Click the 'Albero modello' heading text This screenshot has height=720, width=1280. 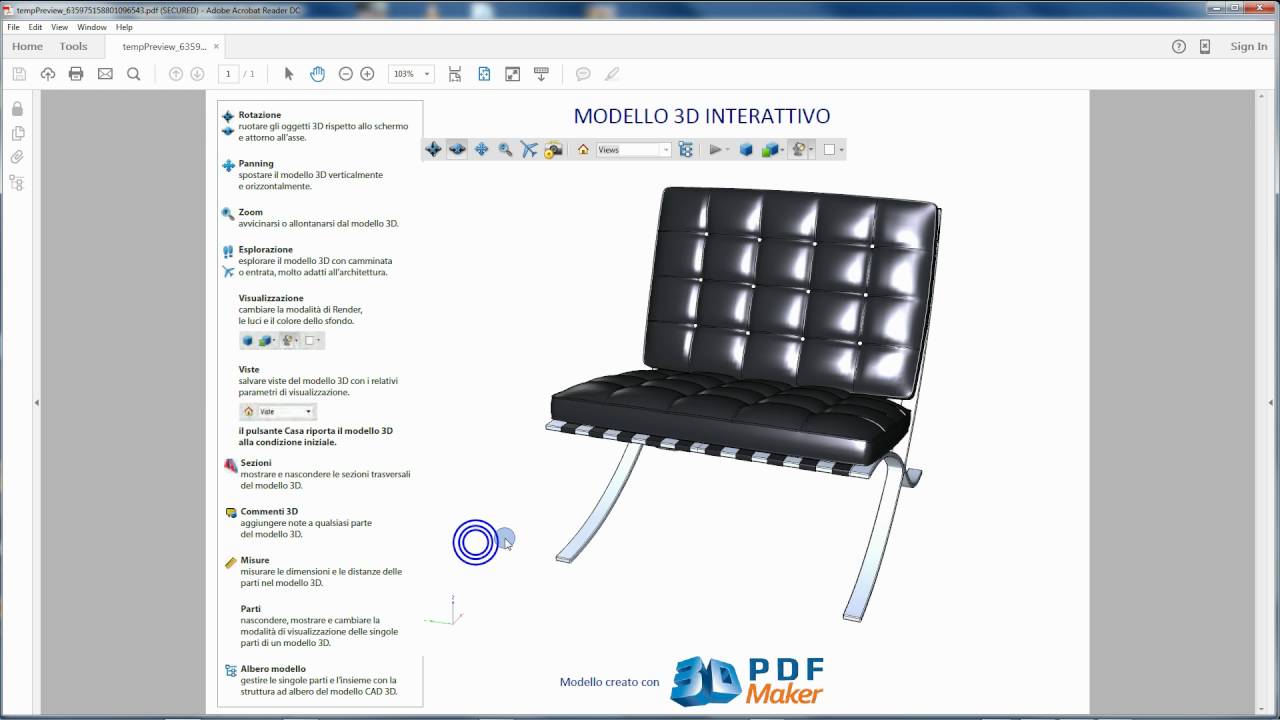point(273,669)
